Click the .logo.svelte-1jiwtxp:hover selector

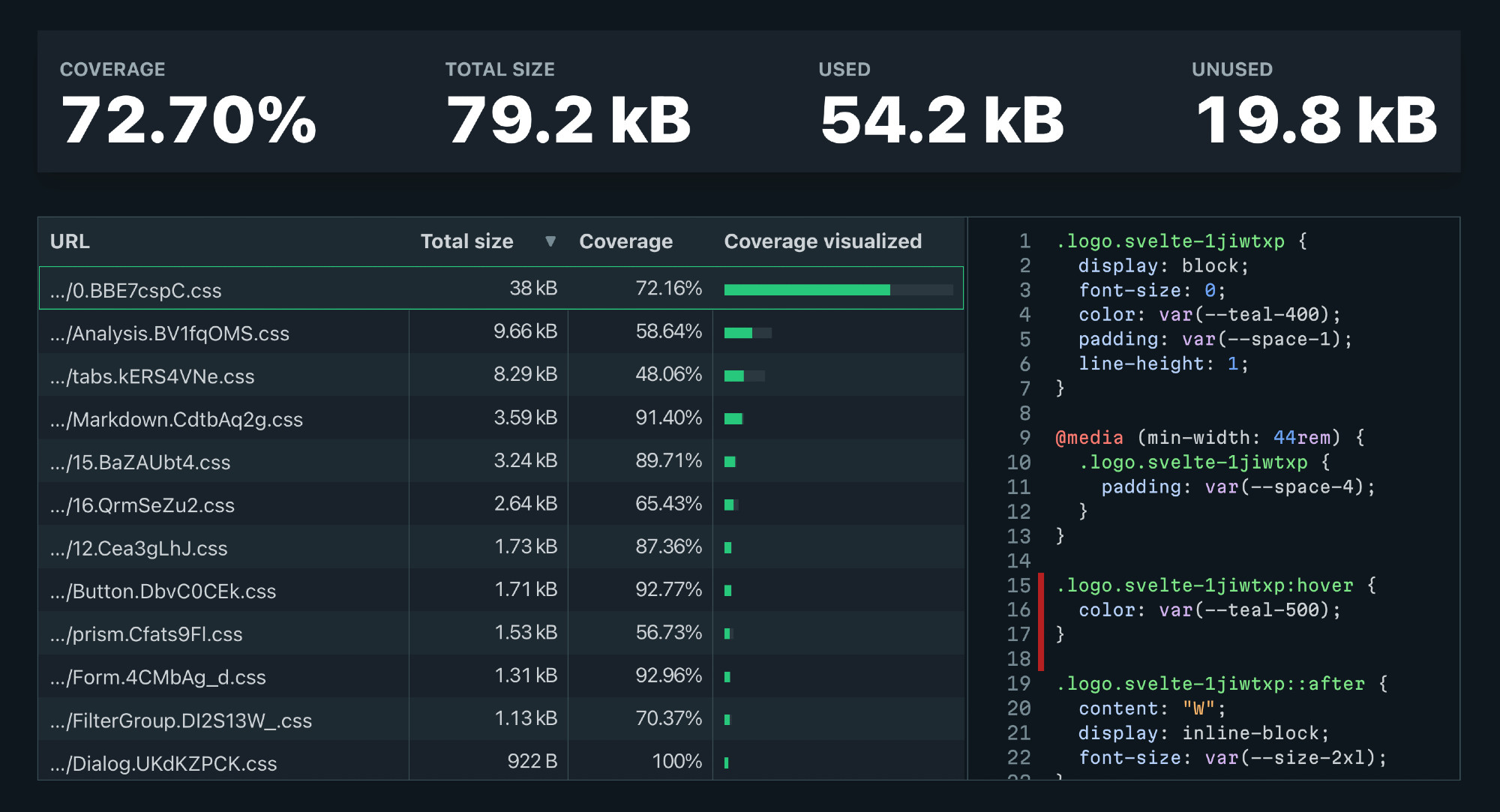coord(1204,586)
